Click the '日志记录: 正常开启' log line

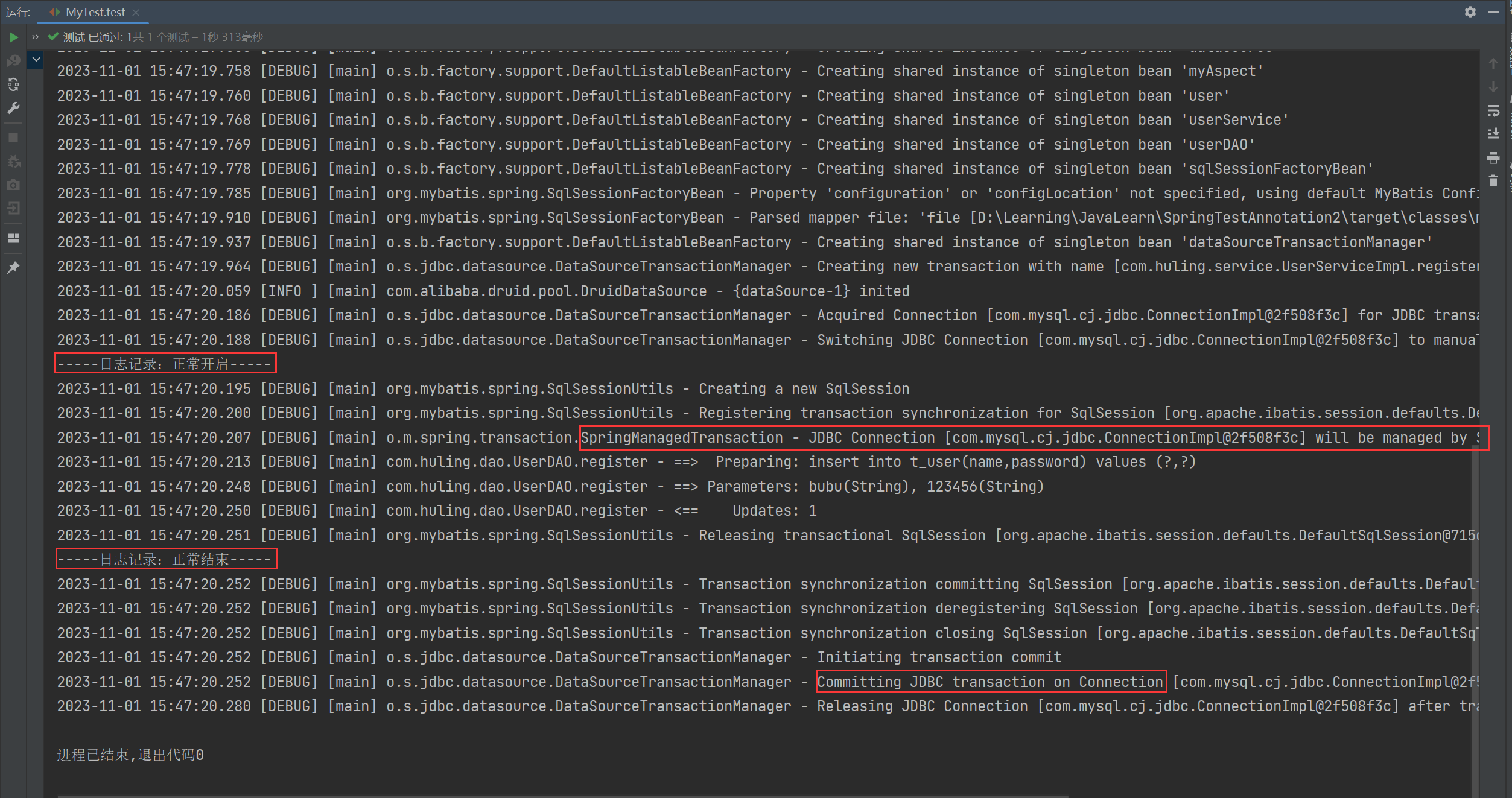[165, 364]
